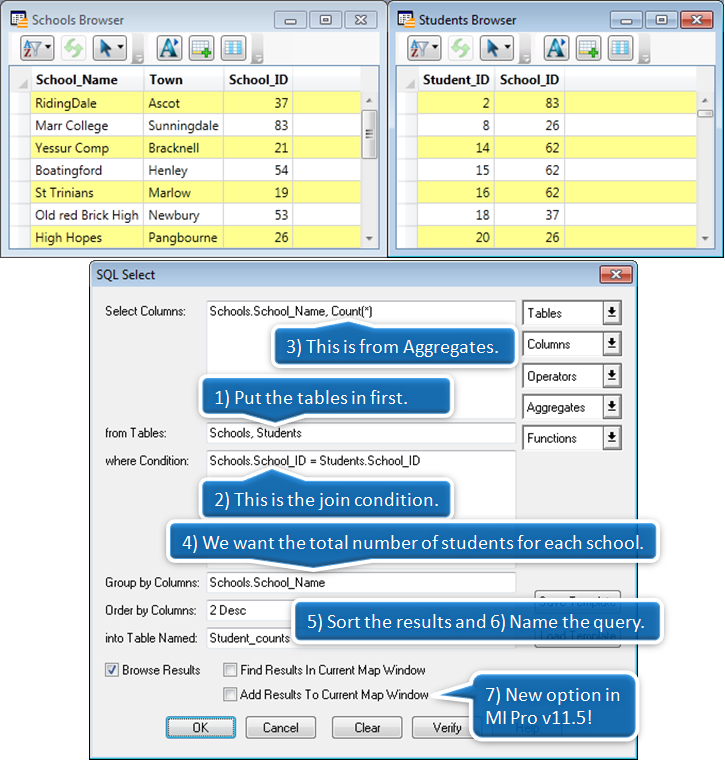Select the RidingDale cell in Schools Browser
The width and height of the screenshot is (725, 761).
[x=87, y=103]
